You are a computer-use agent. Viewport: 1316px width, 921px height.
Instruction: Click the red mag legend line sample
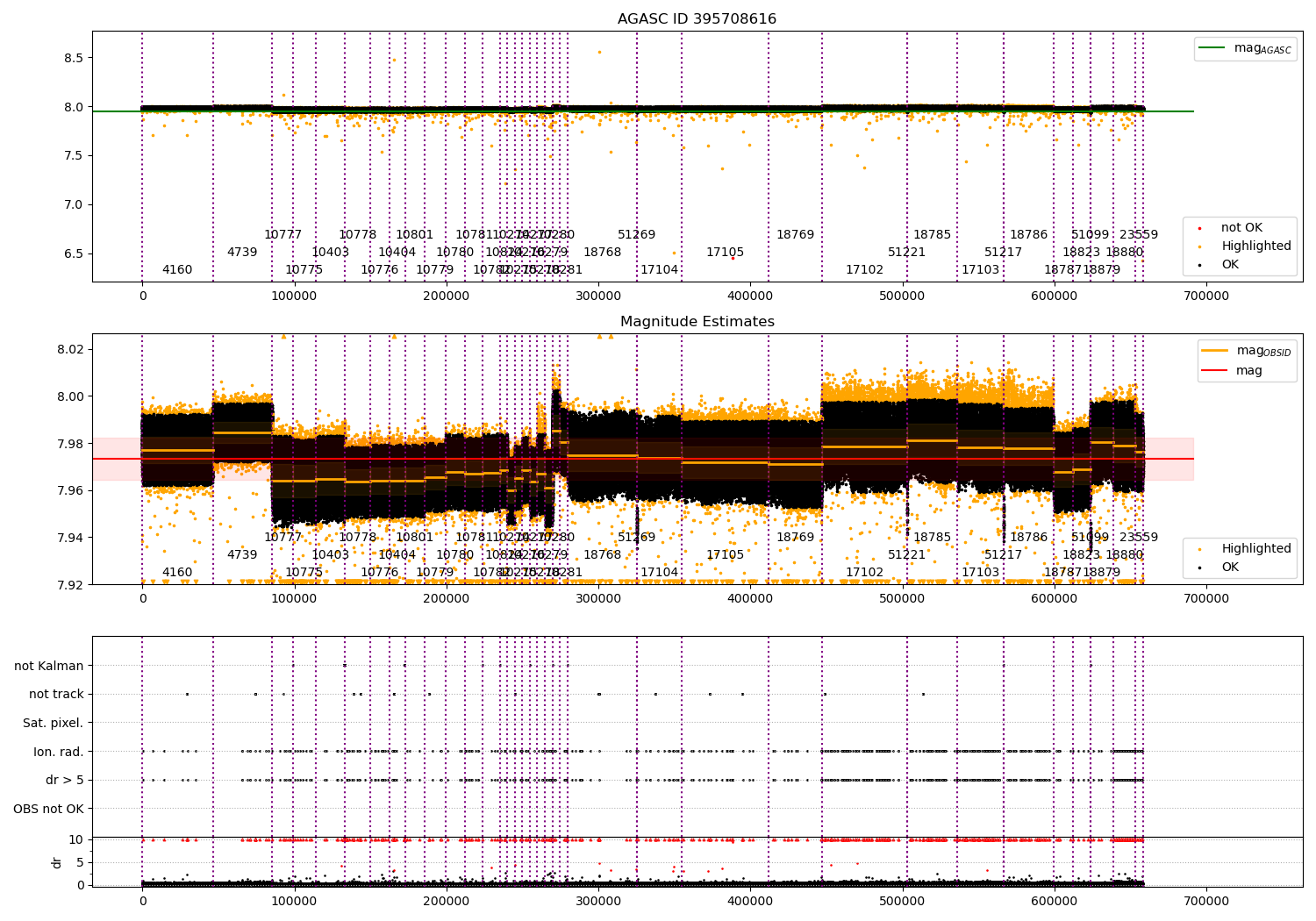pyautogui.click(x=1215, y=370)
